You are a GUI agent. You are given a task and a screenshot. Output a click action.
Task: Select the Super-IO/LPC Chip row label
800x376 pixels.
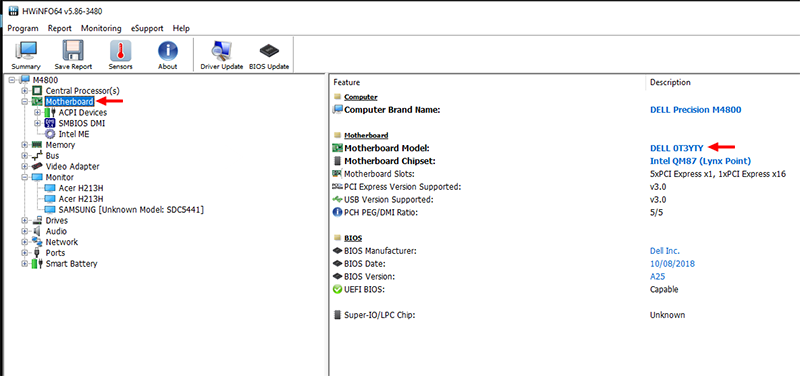pos(380,315)
